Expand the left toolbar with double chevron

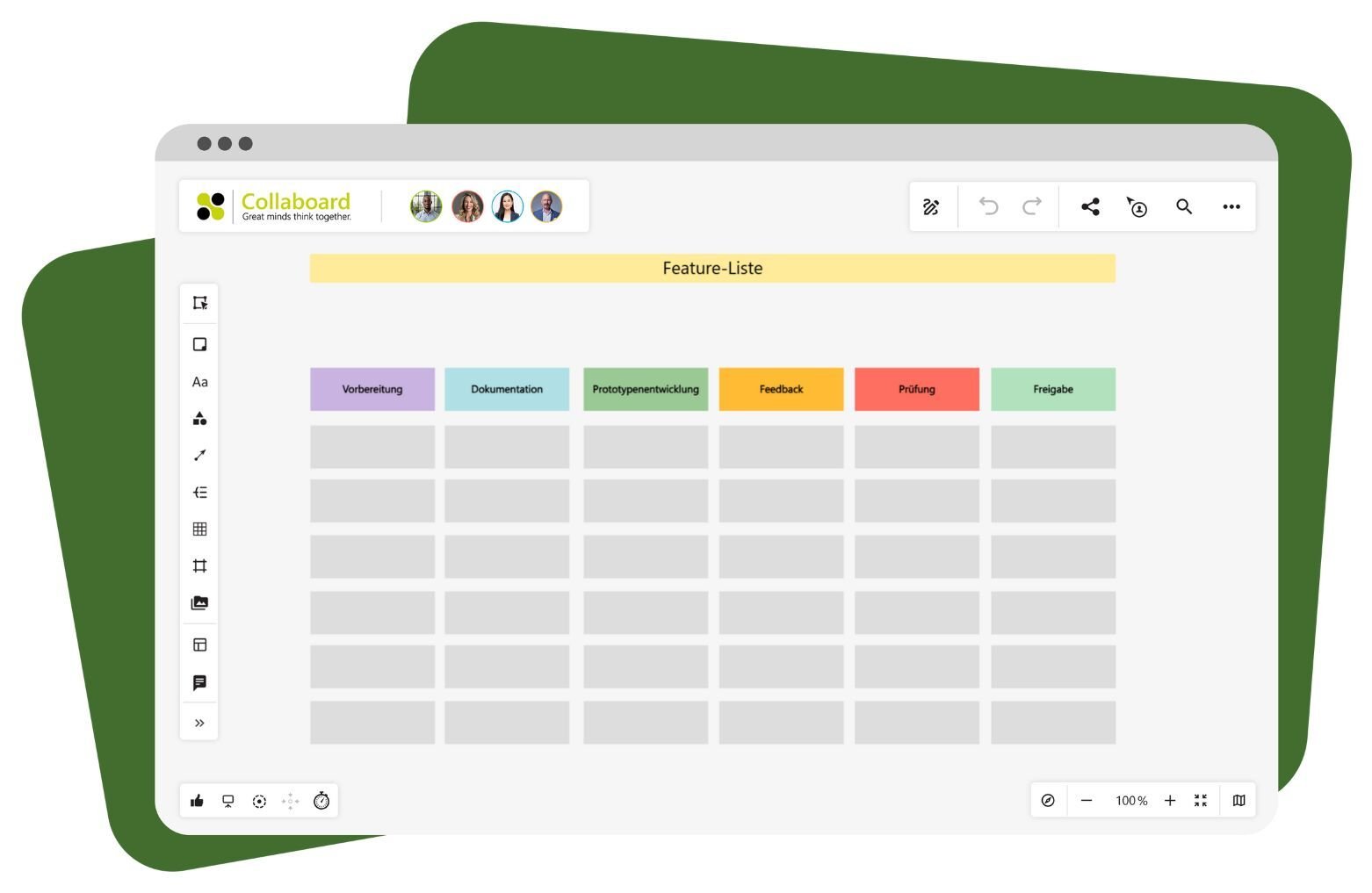pyautogui.click(x=199, y=724)
